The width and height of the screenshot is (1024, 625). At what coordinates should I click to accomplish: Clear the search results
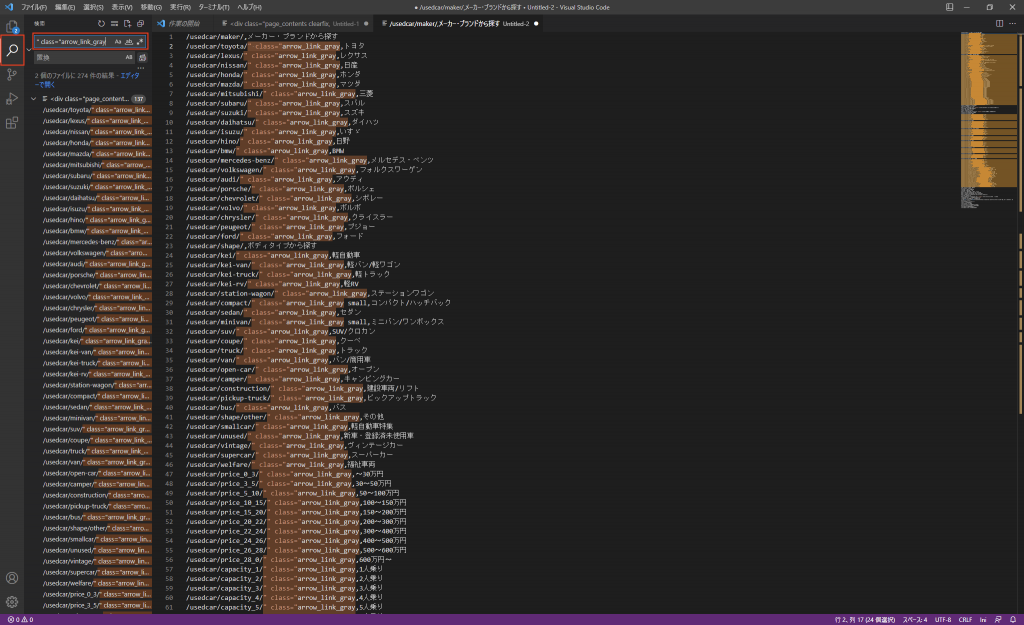click(x=114, y=24)
